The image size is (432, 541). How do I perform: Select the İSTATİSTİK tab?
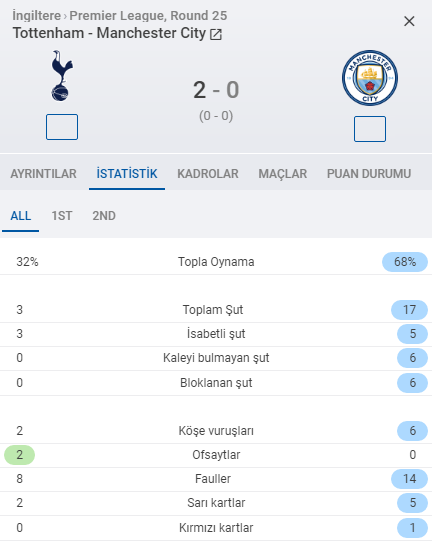point(127,174)
